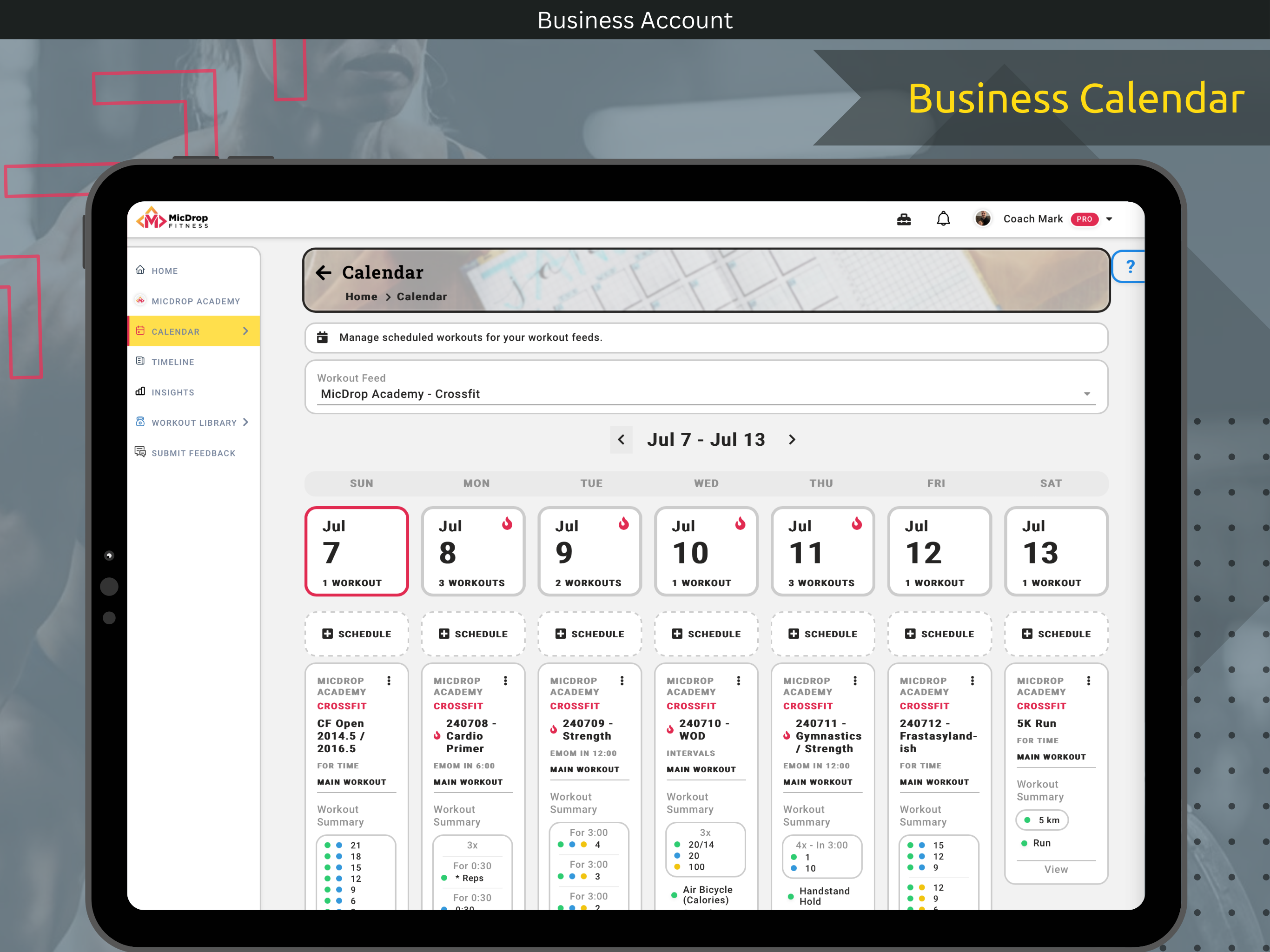Select the Jul 12 day card

click(939, 551)
